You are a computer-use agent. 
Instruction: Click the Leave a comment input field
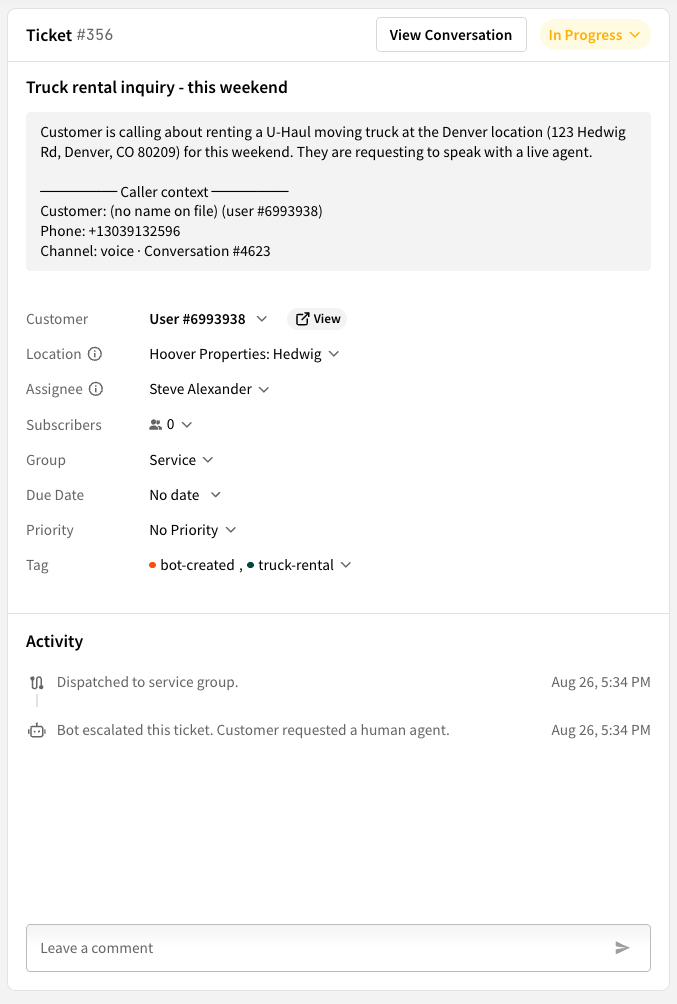point(338,948)
